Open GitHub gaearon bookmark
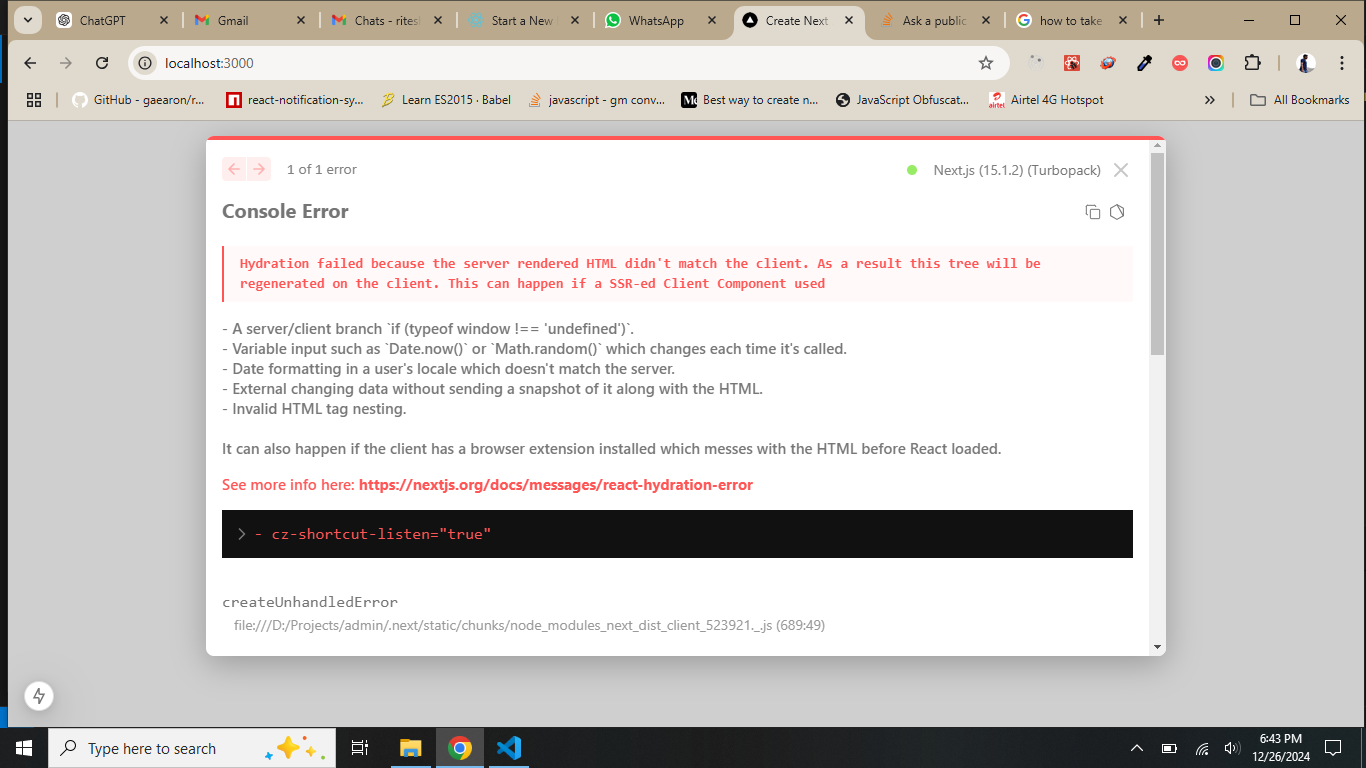This screenshot has width=1366, height=768. (139, 100)
